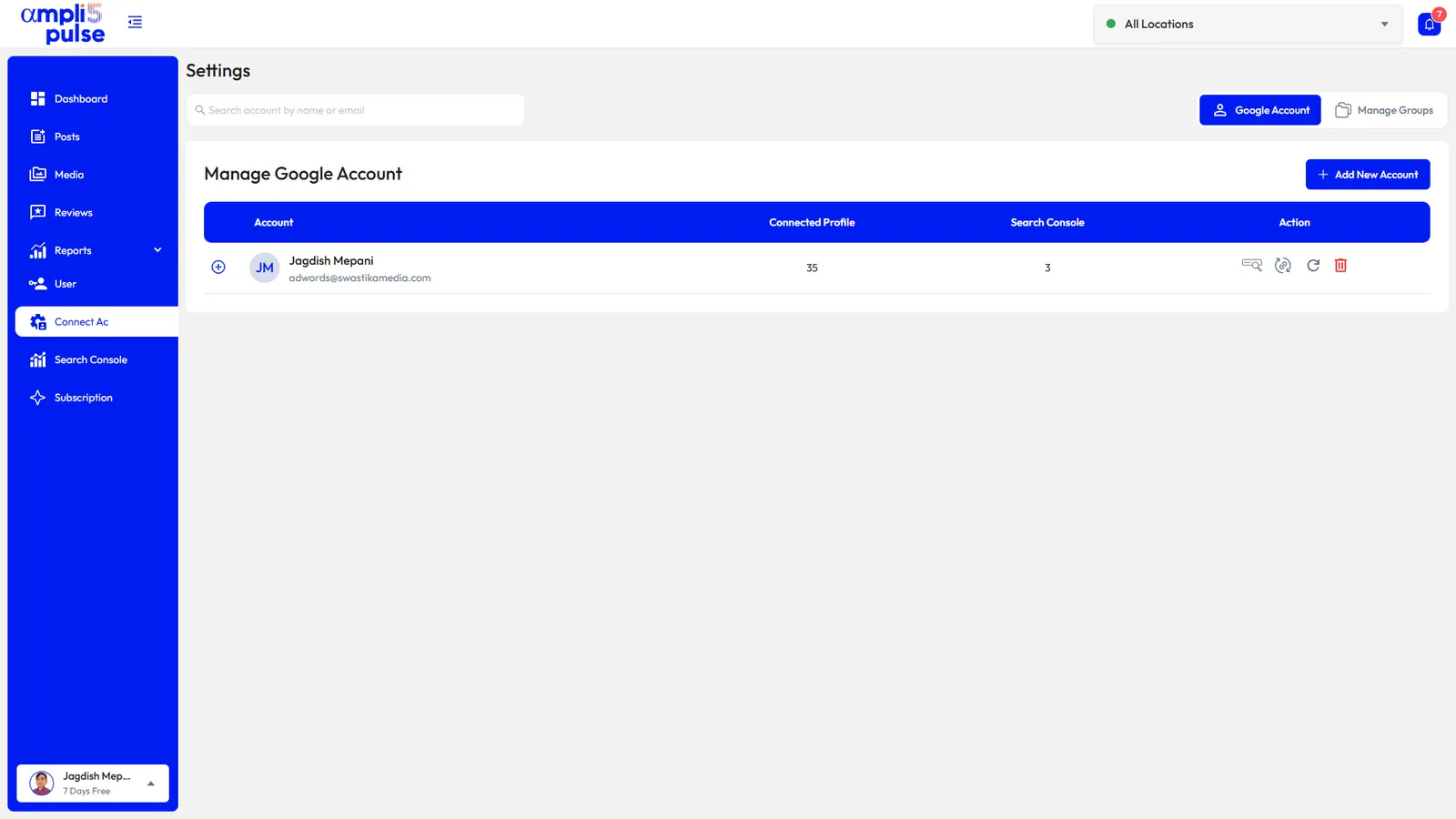Click the Reports chart icon
Image resolution: width=1456 pixels, height=819 pixels.
37,250
